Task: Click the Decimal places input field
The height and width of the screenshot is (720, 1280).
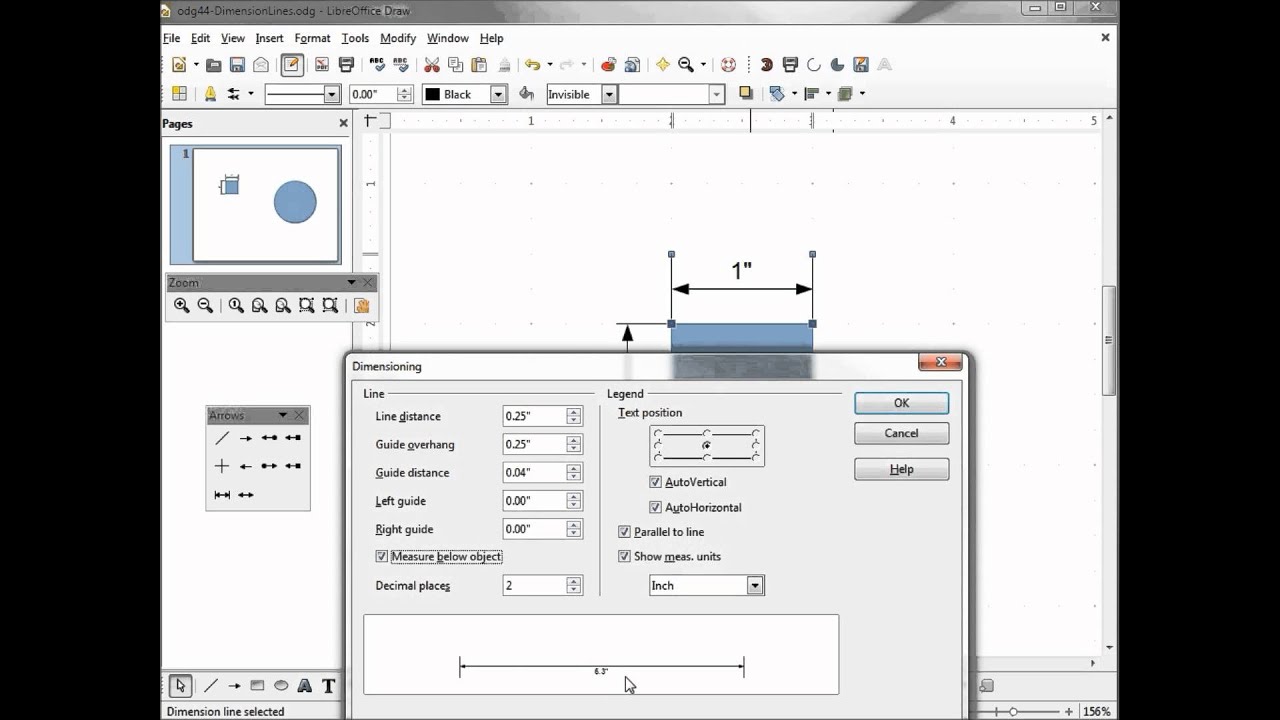Action: (x=534, y=585)
